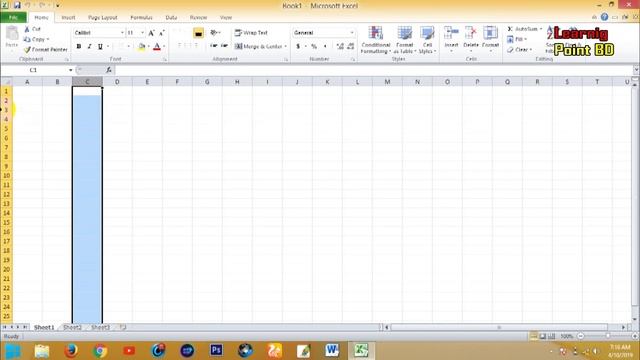Select the Sheet3 worksheet tab
Screen dimensions: 640x360
pyautogui.click(x=100, y=327)
